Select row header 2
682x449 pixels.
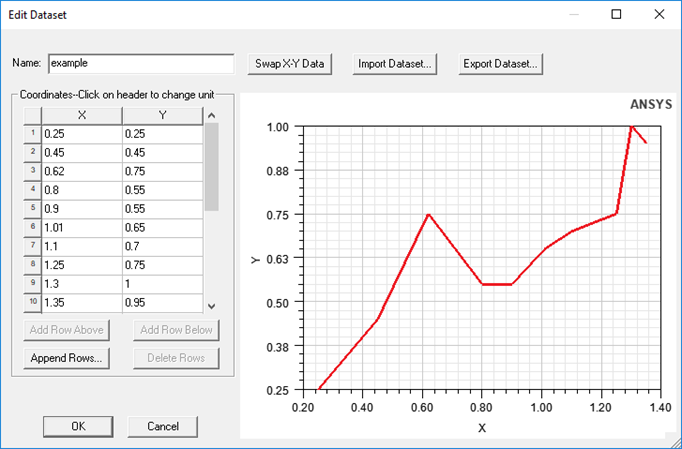point(33,153)
